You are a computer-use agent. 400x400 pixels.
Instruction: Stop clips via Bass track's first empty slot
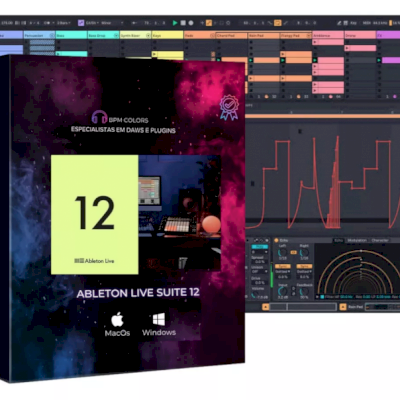click(58, 42)
